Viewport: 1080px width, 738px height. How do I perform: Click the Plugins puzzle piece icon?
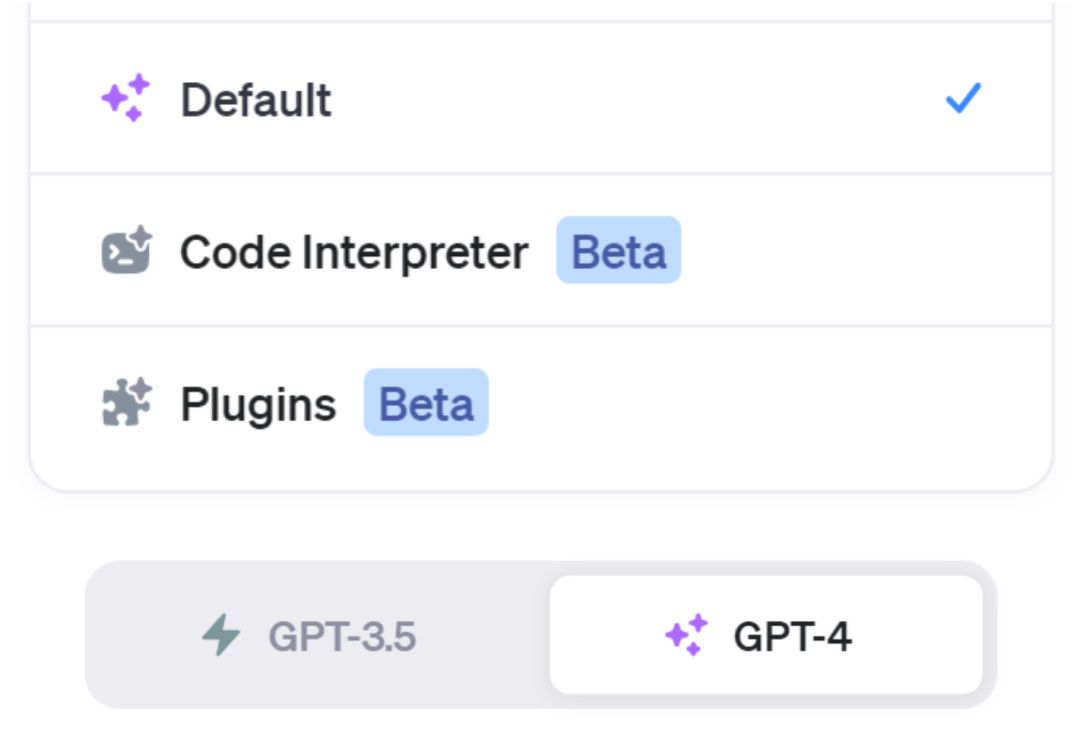coord(126,403)
